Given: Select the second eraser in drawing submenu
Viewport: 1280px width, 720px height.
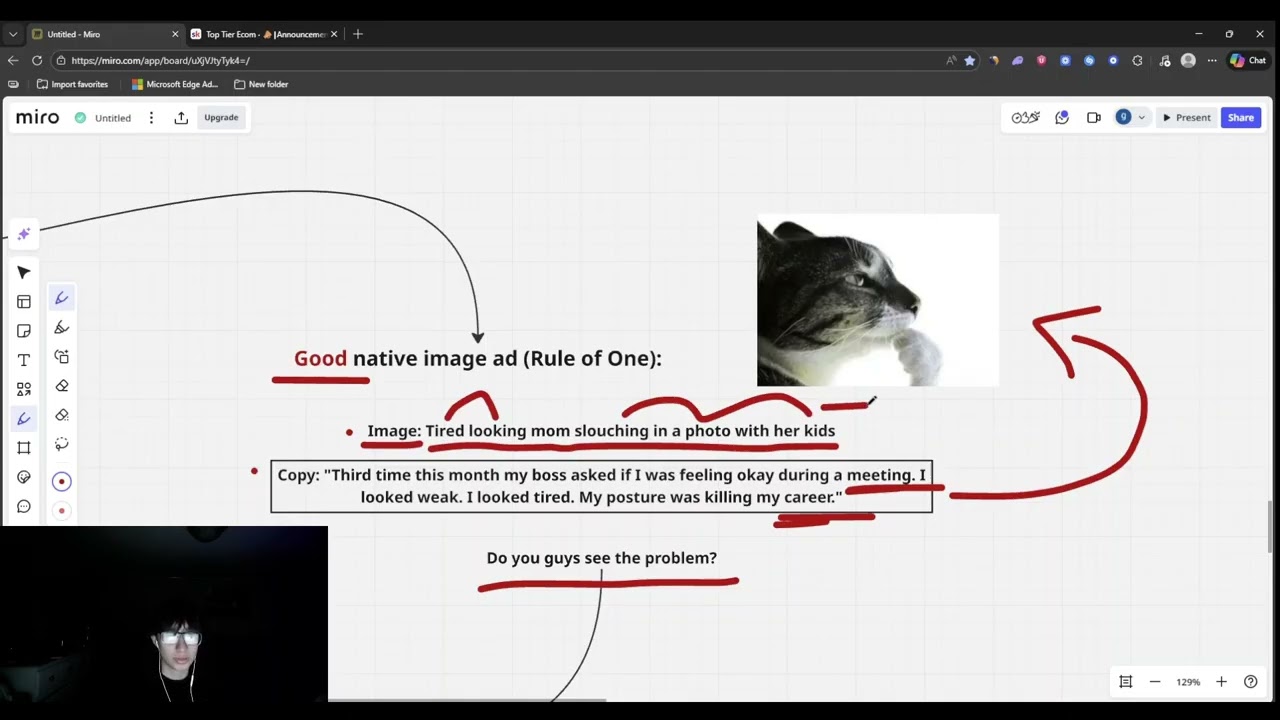Looking at the screenshot, I should (x=61, y=414).
